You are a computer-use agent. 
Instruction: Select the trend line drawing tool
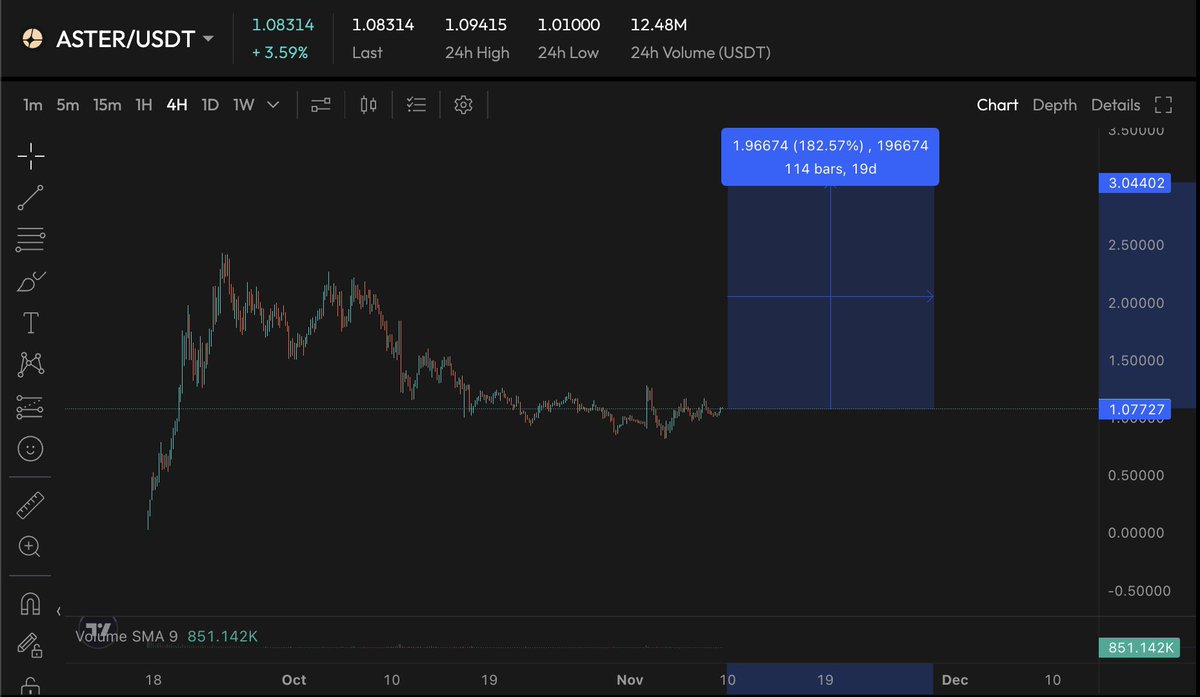point(31,198)
